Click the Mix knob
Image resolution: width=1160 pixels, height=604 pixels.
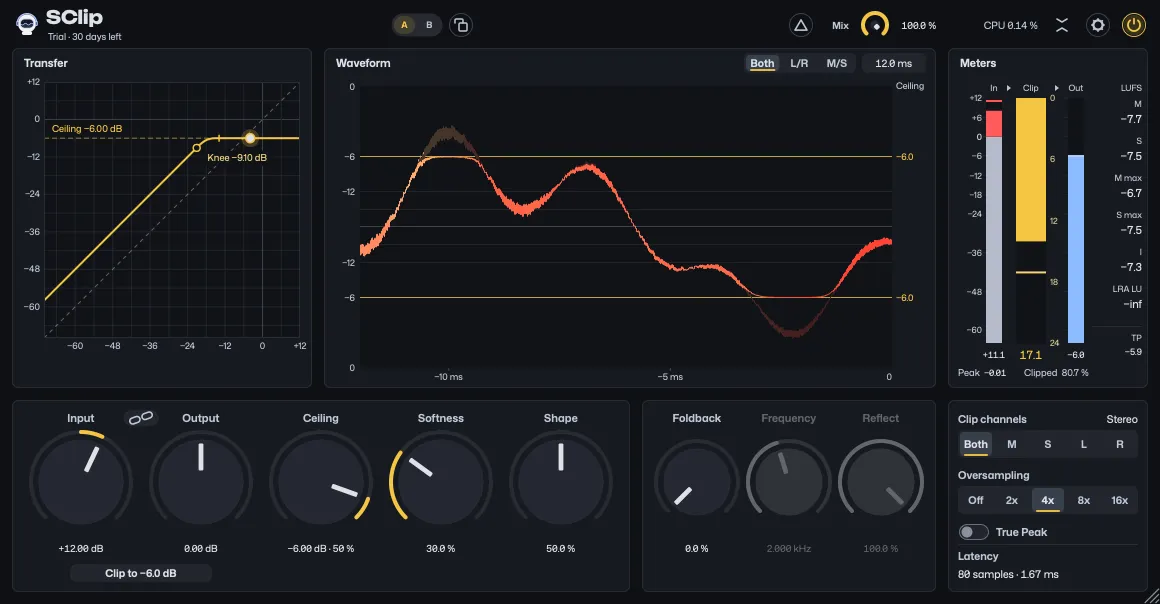click(x=875, y=25)
